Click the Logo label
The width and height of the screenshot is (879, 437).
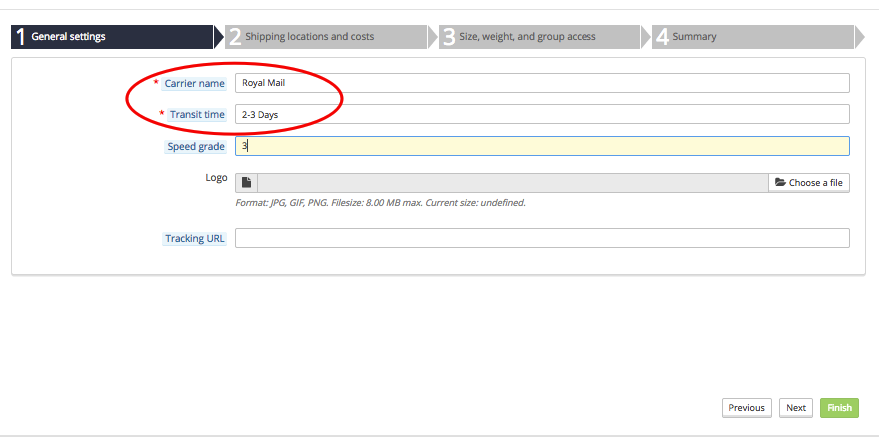click(216, 178)
